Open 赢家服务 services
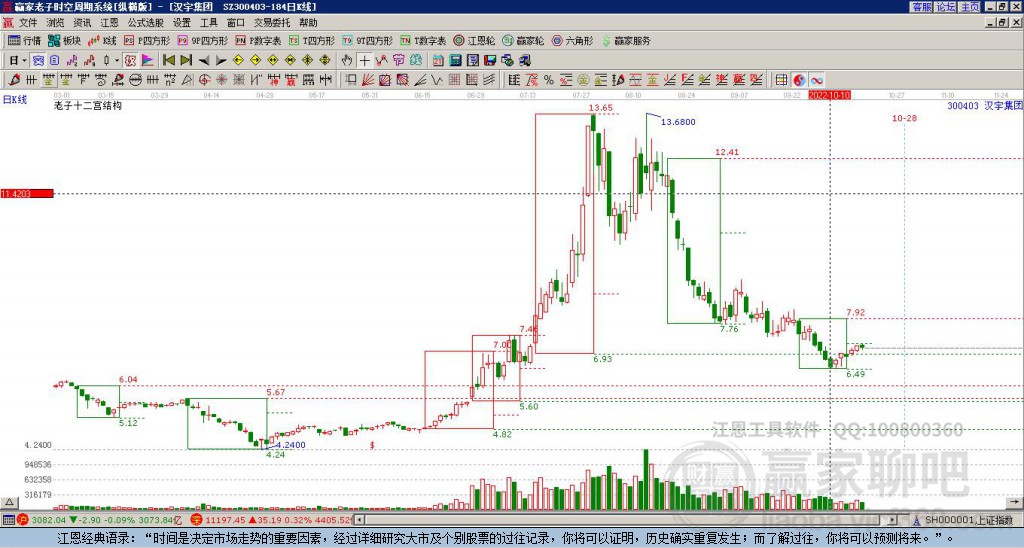The height and width of the screenshot is (548, 1024). [626, 40]
